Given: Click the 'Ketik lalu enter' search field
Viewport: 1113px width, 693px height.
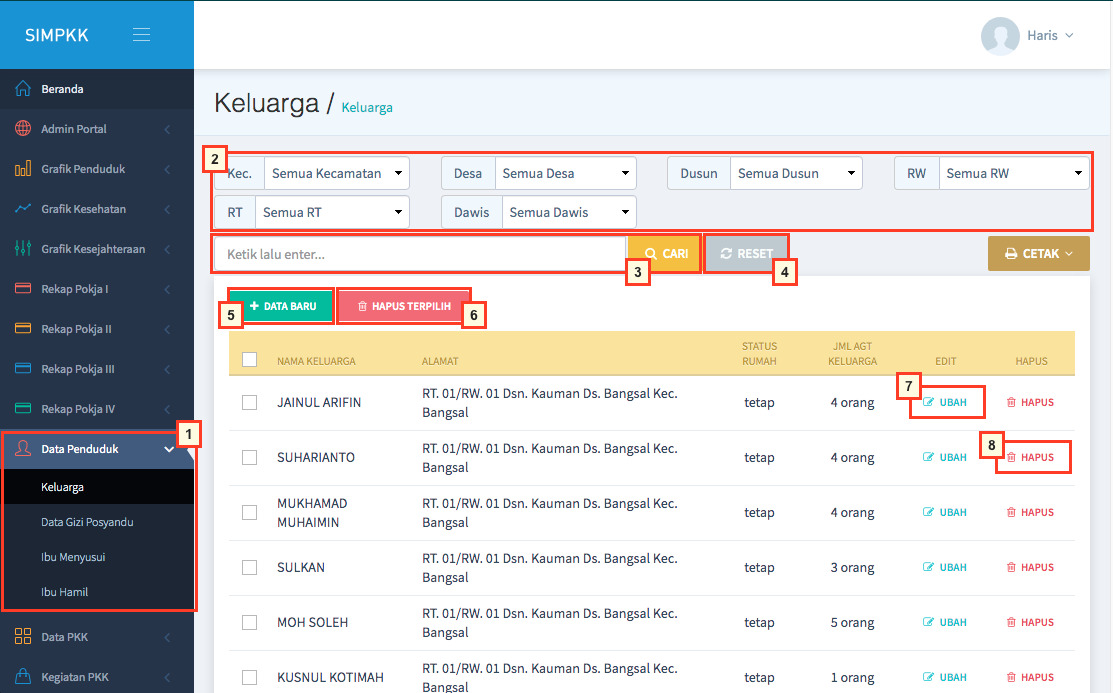Looking at the screenshot, I should point(419,254).
